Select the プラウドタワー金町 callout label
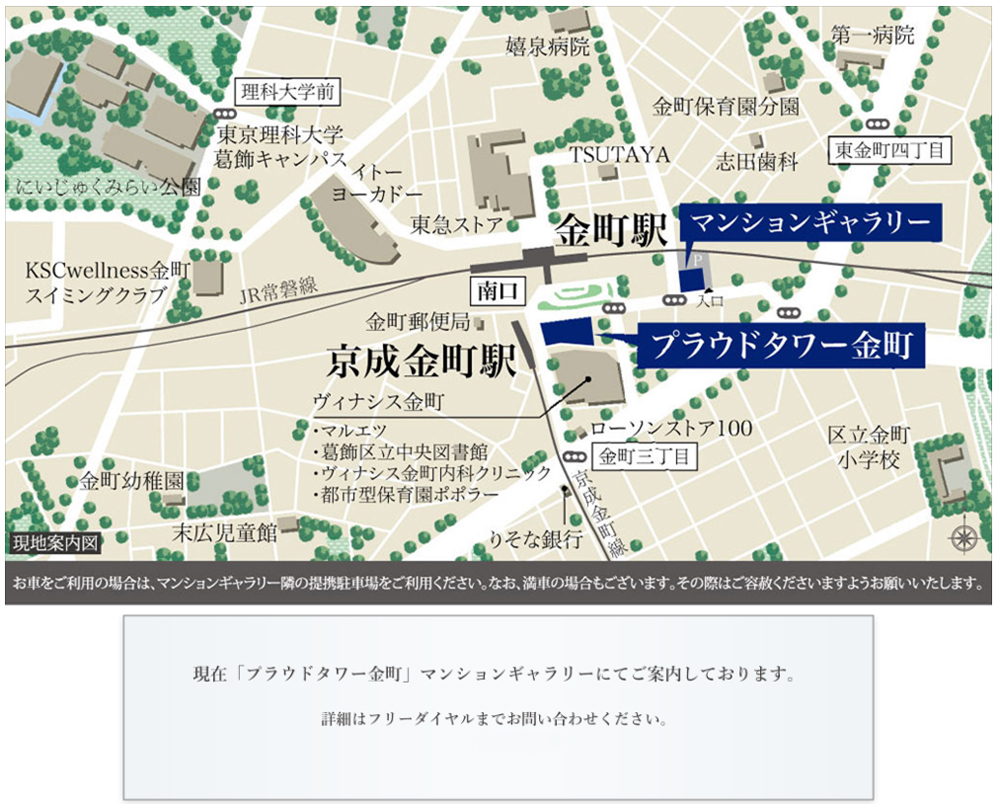The height and width of the screenshot is (804, 1000). 781,347
